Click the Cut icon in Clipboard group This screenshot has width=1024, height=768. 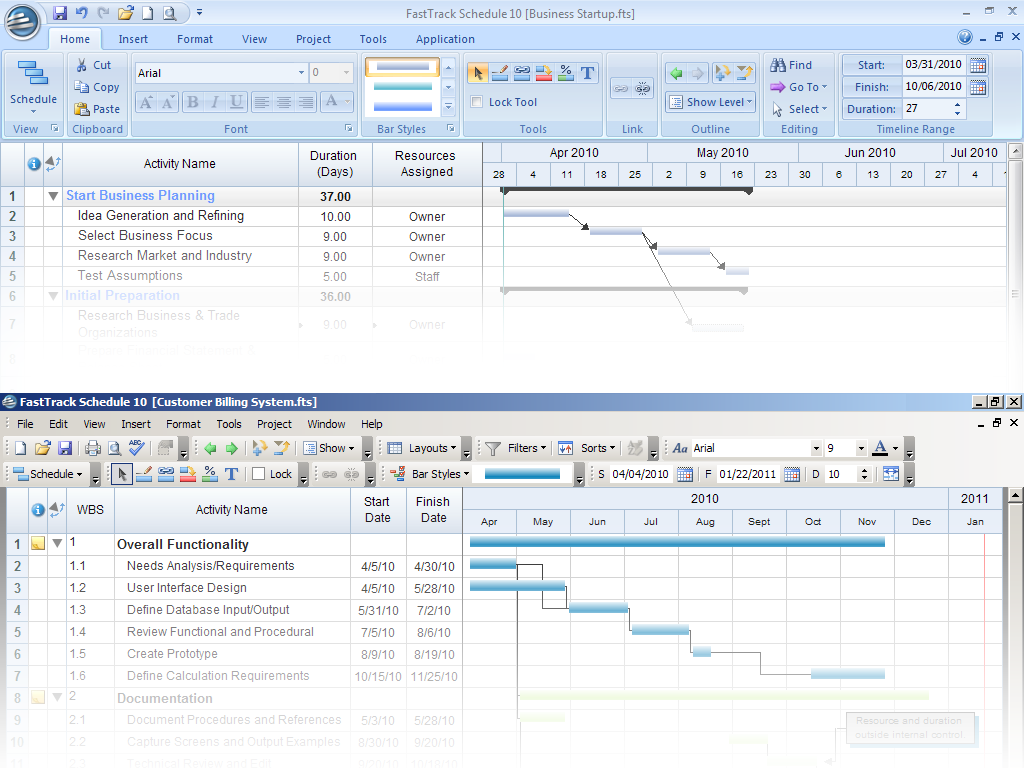(83, 65)
